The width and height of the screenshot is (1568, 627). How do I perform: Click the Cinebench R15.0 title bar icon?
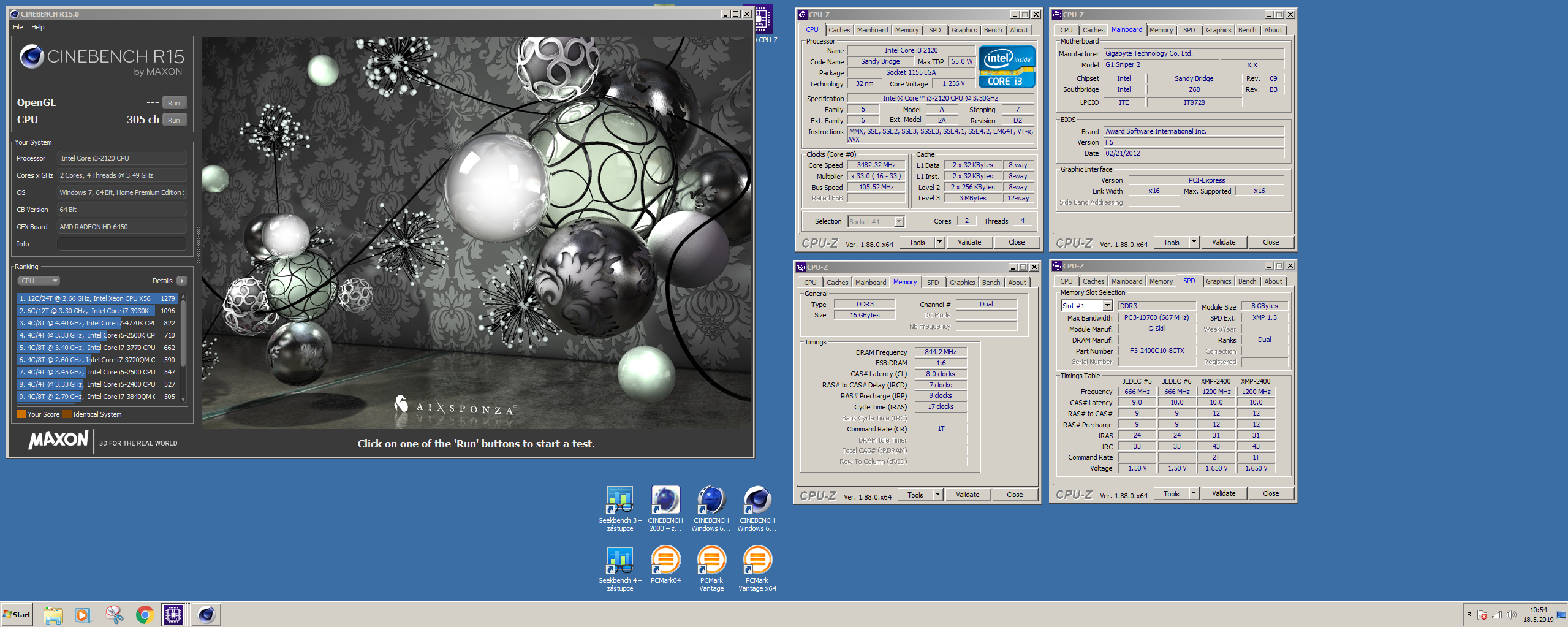click(x=15, y=14)
